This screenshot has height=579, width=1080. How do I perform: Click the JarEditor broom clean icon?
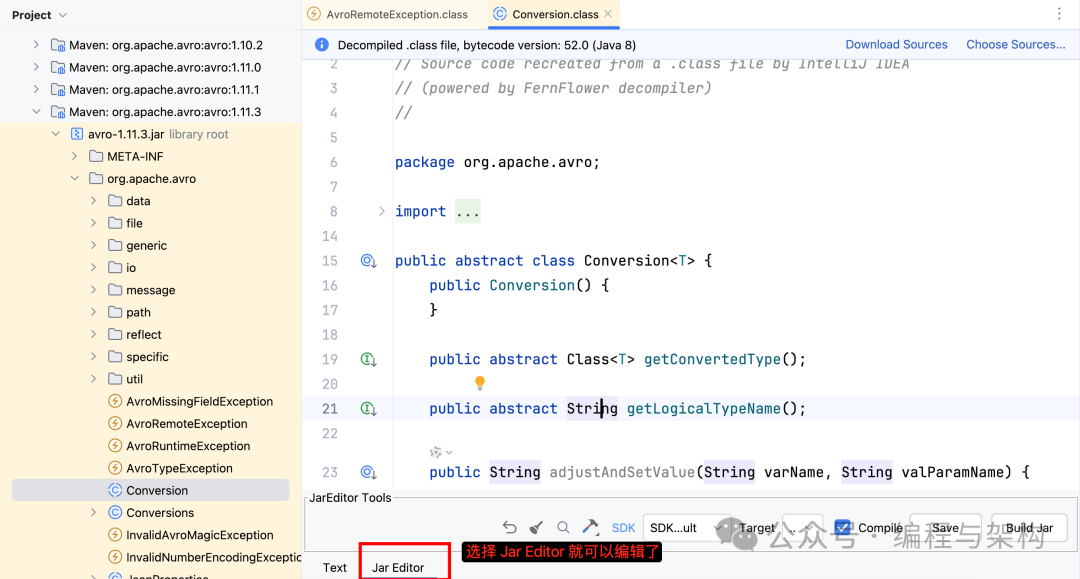click(536, 527)
